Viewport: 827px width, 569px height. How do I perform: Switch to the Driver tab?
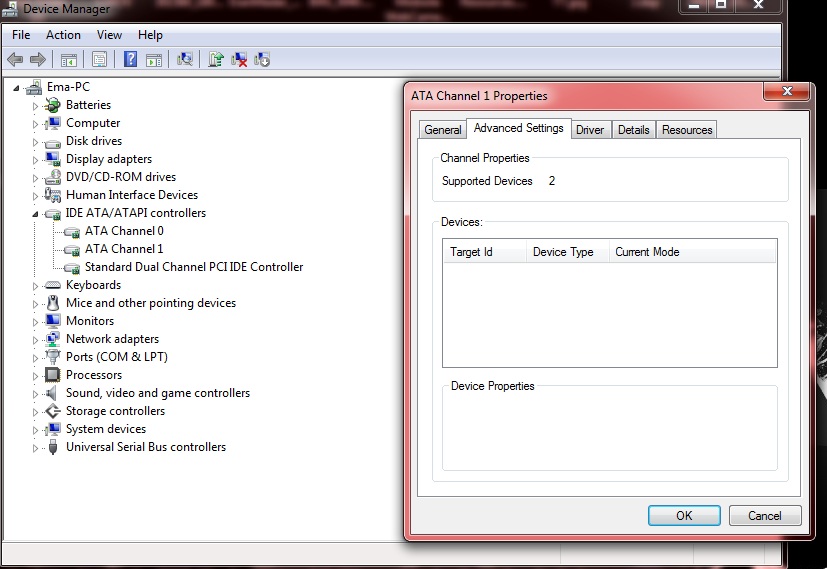click(589, 130)
